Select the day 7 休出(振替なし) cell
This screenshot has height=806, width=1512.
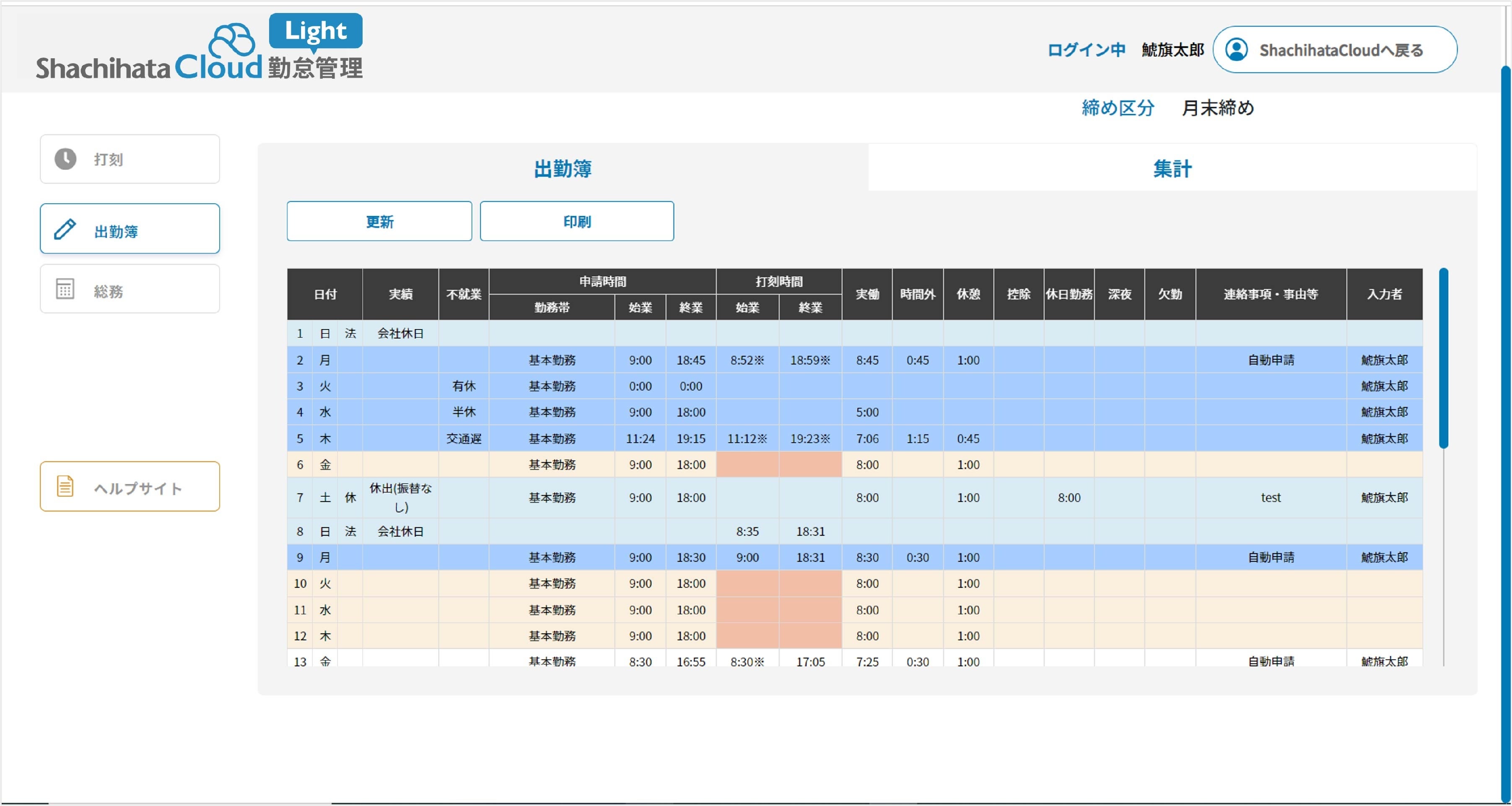(x=400, y=497)
